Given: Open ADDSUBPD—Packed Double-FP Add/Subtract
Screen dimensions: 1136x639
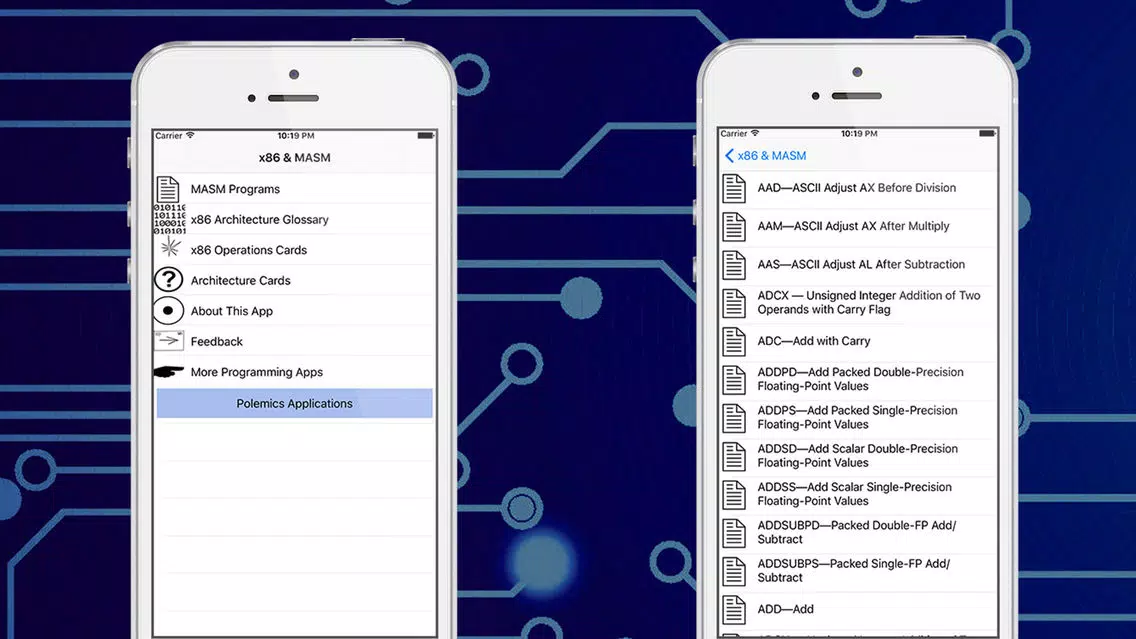Looking at the screenshot, I should tap(858, 533).
